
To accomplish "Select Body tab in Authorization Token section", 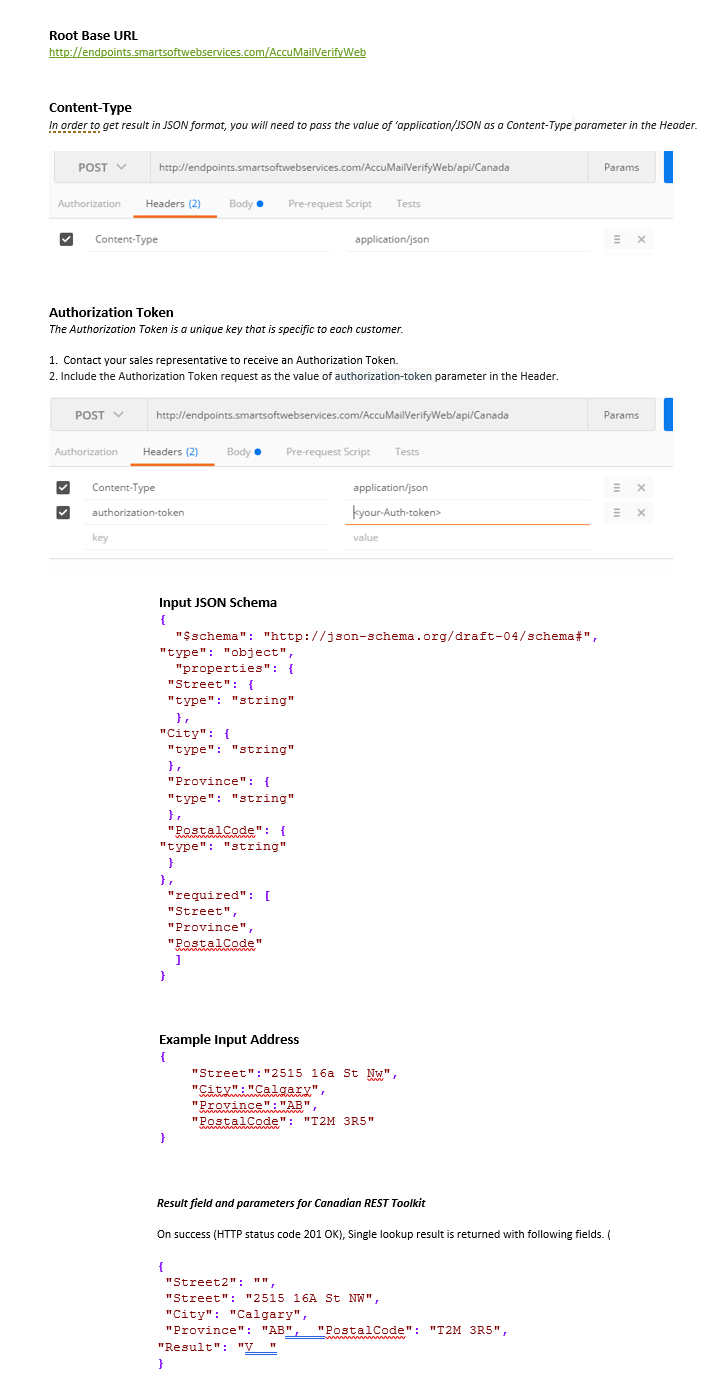I will point(244,452).
